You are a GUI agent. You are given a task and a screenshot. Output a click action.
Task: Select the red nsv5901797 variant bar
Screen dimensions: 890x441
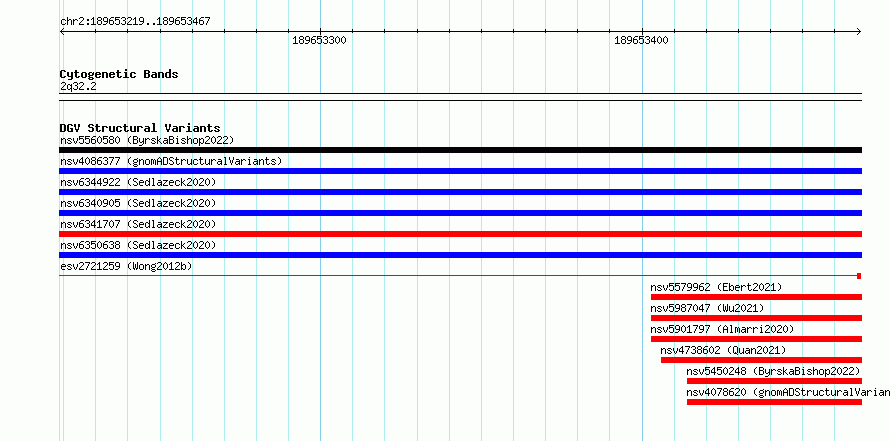756,339
